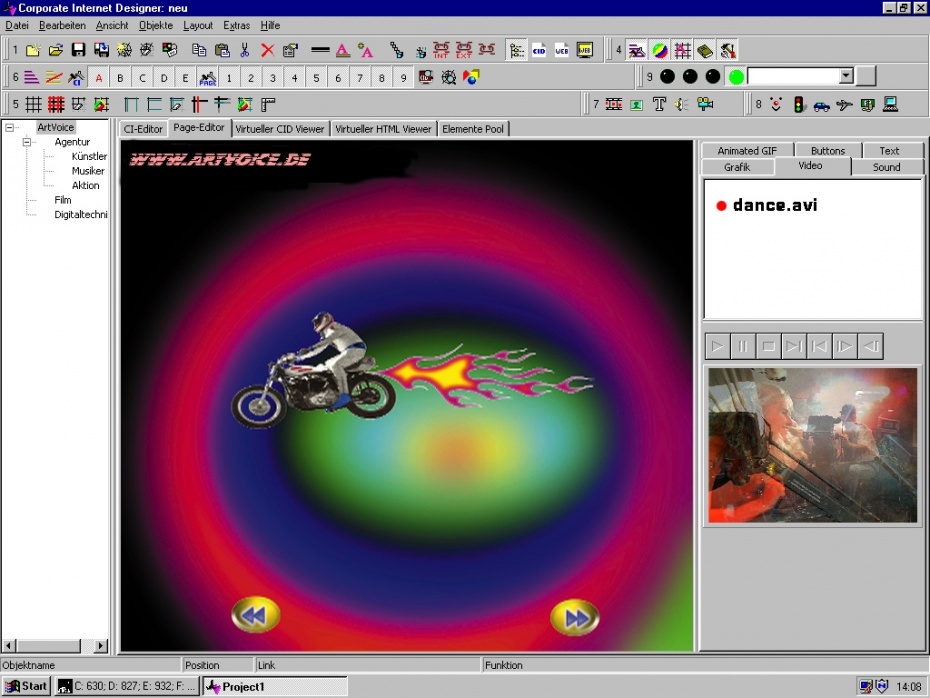Click the blue car icon
930x698 pixels.
point(821,106)
